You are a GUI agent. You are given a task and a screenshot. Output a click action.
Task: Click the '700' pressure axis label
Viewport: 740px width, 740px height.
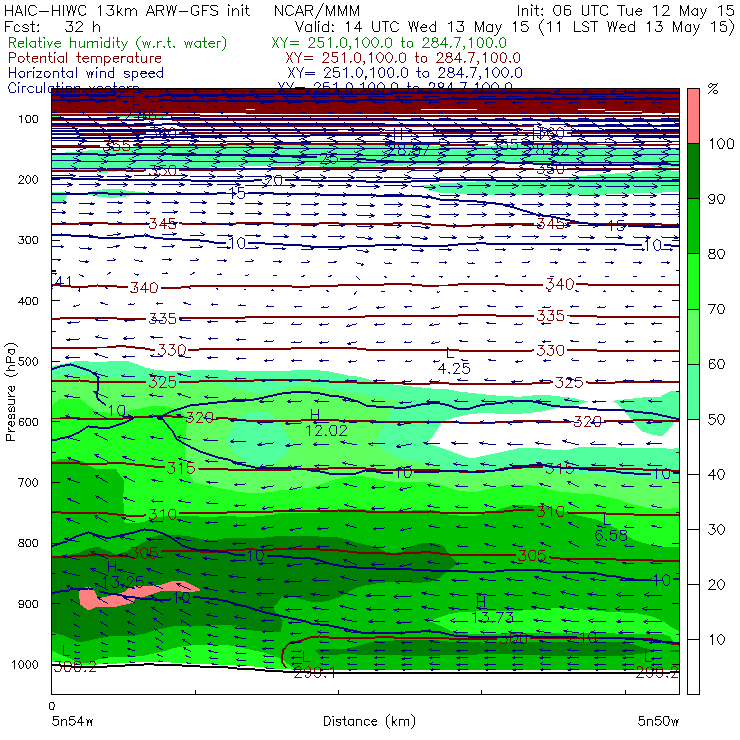click(28, 482)
